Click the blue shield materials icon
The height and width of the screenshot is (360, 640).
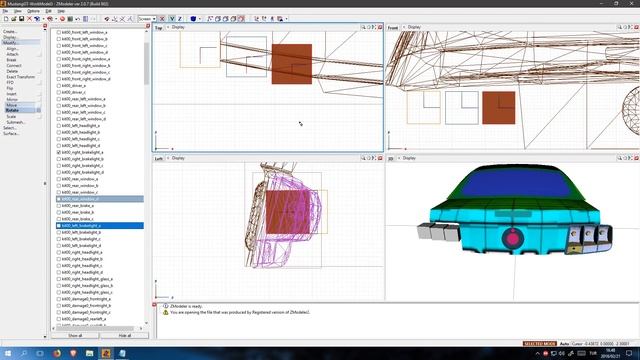click(193, 19)
